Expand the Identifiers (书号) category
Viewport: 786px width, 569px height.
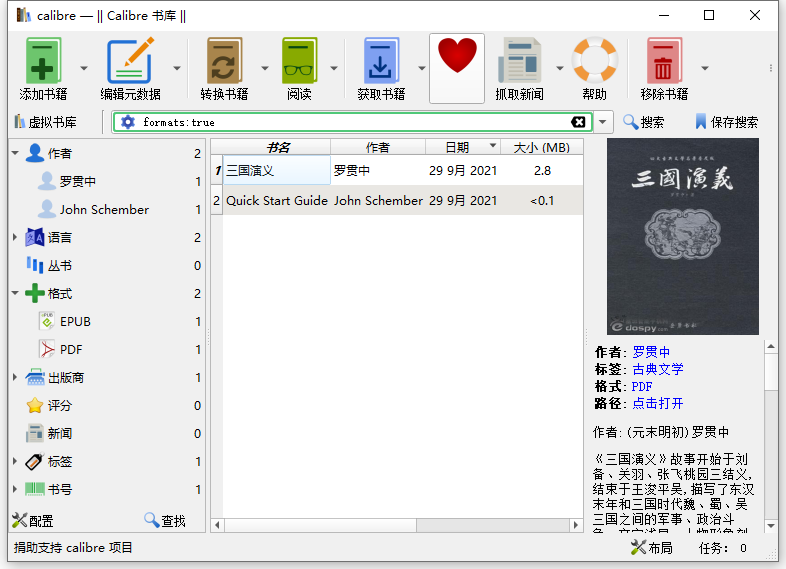point(16,489)
